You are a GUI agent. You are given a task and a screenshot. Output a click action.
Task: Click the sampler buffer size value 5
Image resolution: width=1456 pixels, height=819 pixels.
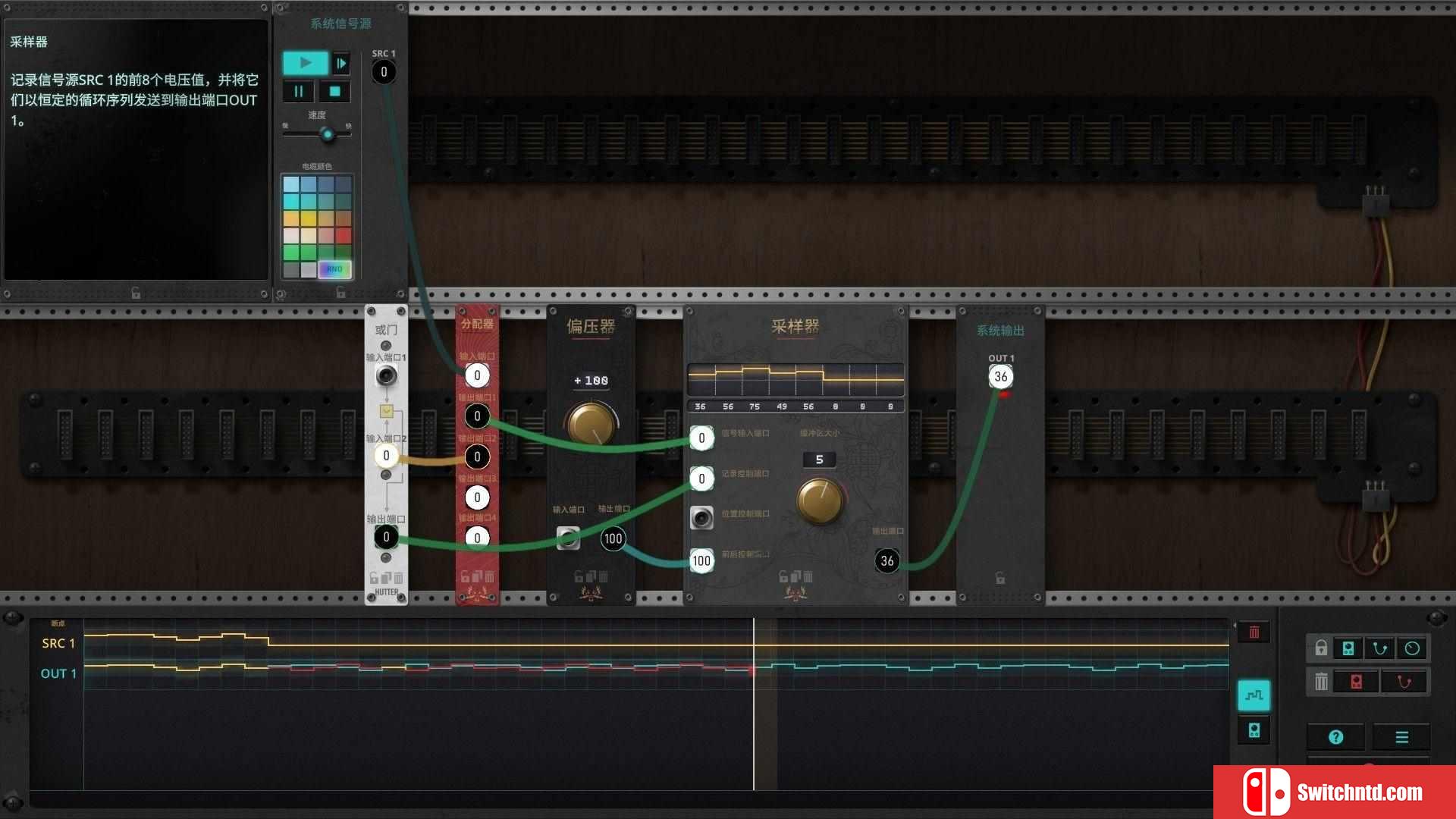(819, 460)
